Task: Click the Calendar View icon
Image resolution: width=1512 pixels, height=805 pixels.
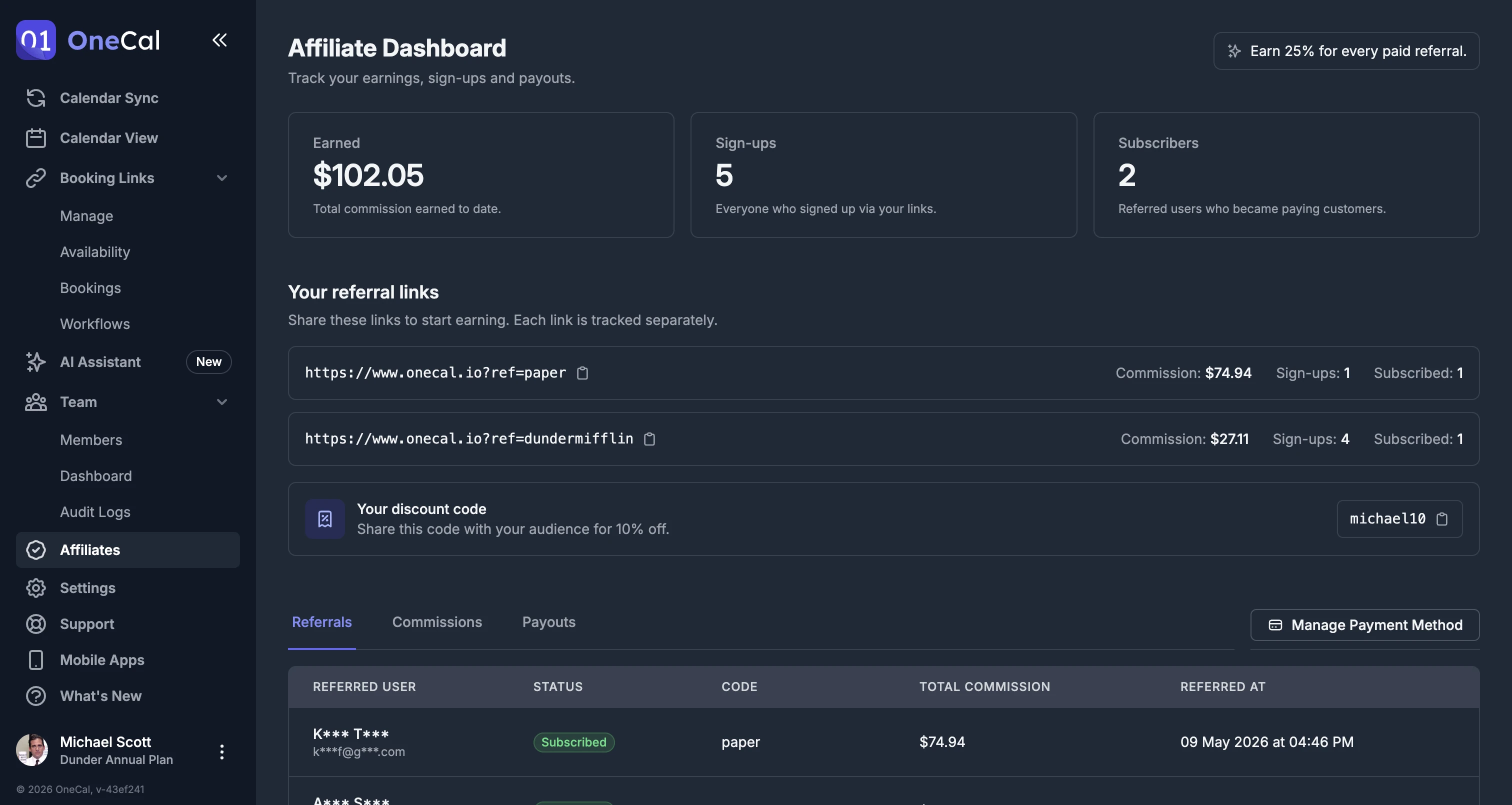Action: pyautogui.click(x=36, y=138)
